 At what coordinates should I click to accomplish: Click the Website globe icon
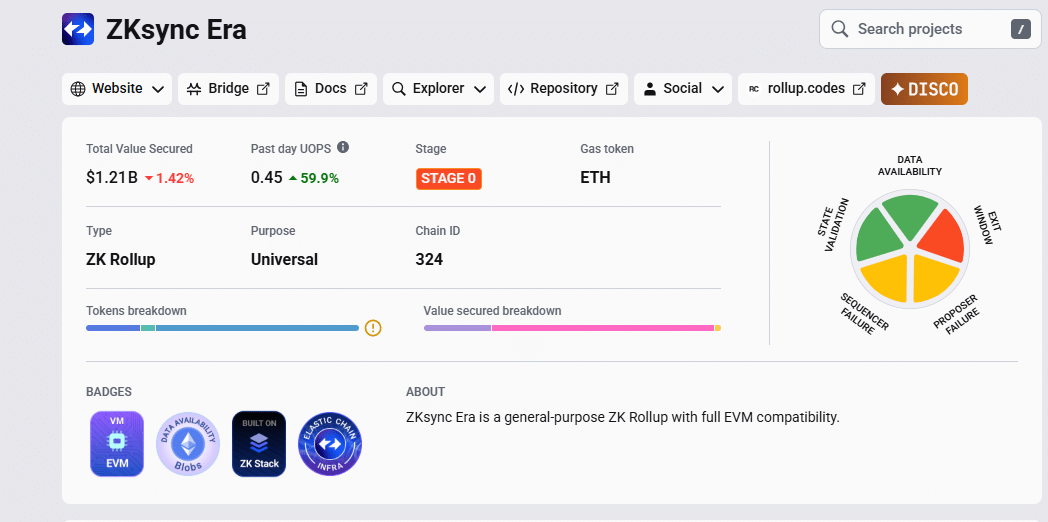click(x=78, y=89)
